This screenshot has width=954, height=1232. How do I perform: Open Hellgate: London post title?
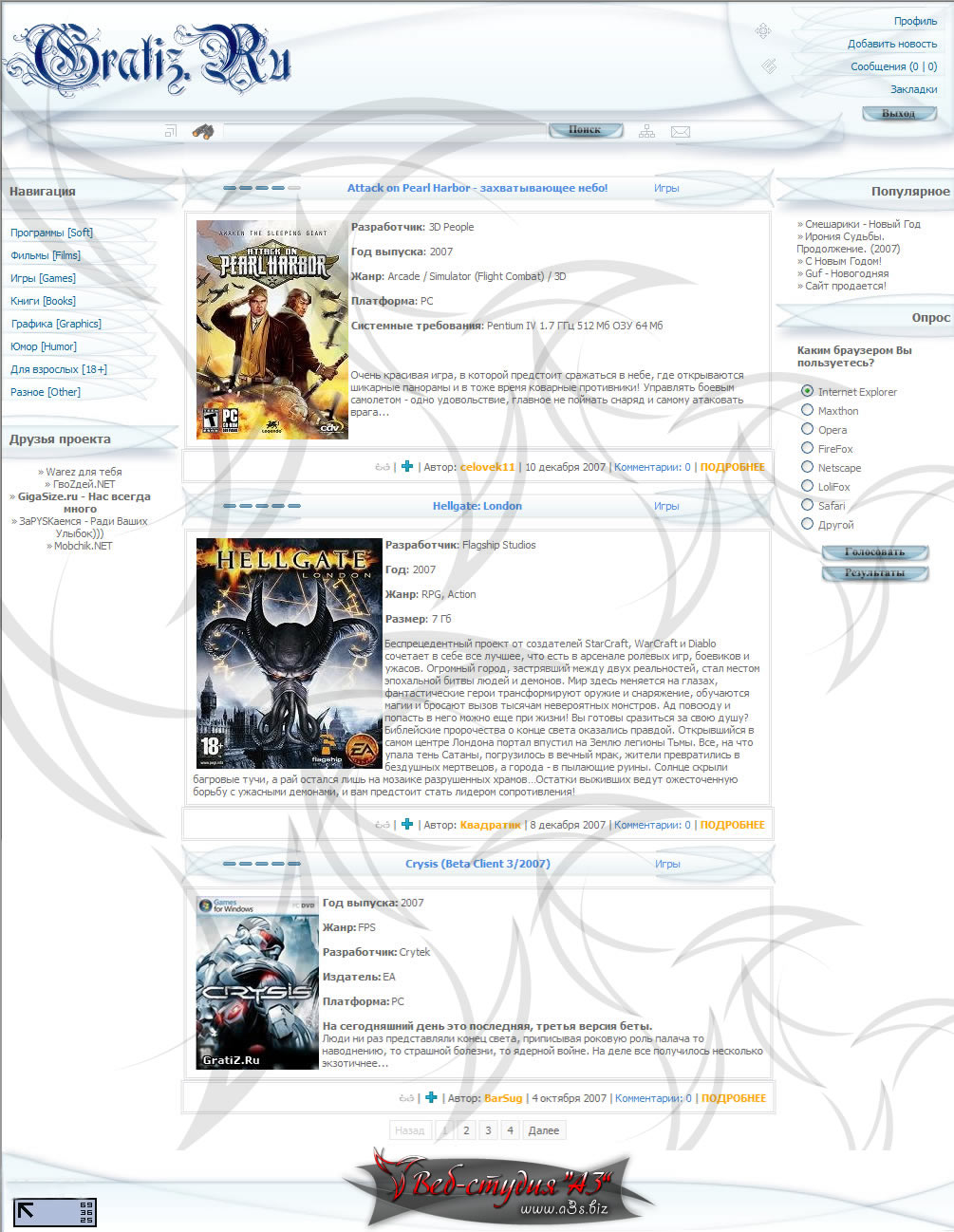click(477, 506)
